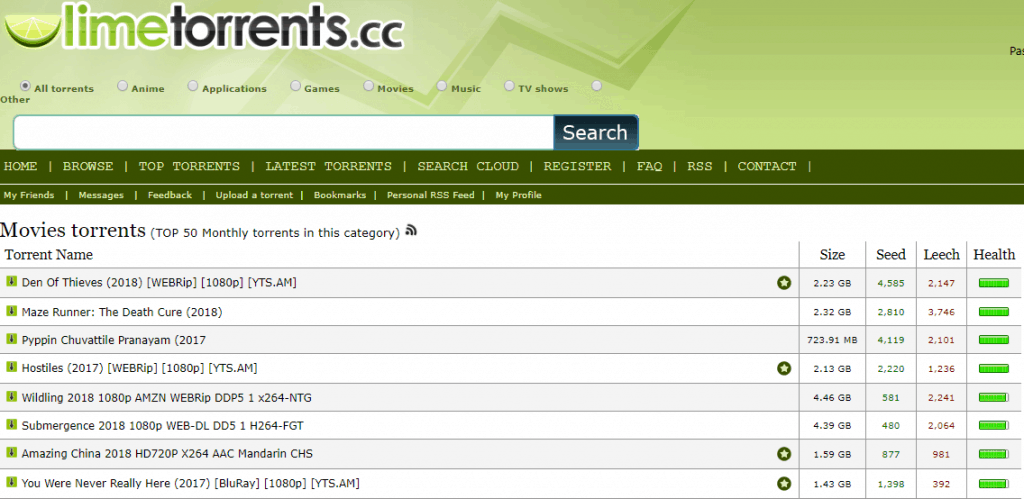The width and height of the screenshot is (1024, 499).
Task: Click the Health column header
Action: coord(994,255)
